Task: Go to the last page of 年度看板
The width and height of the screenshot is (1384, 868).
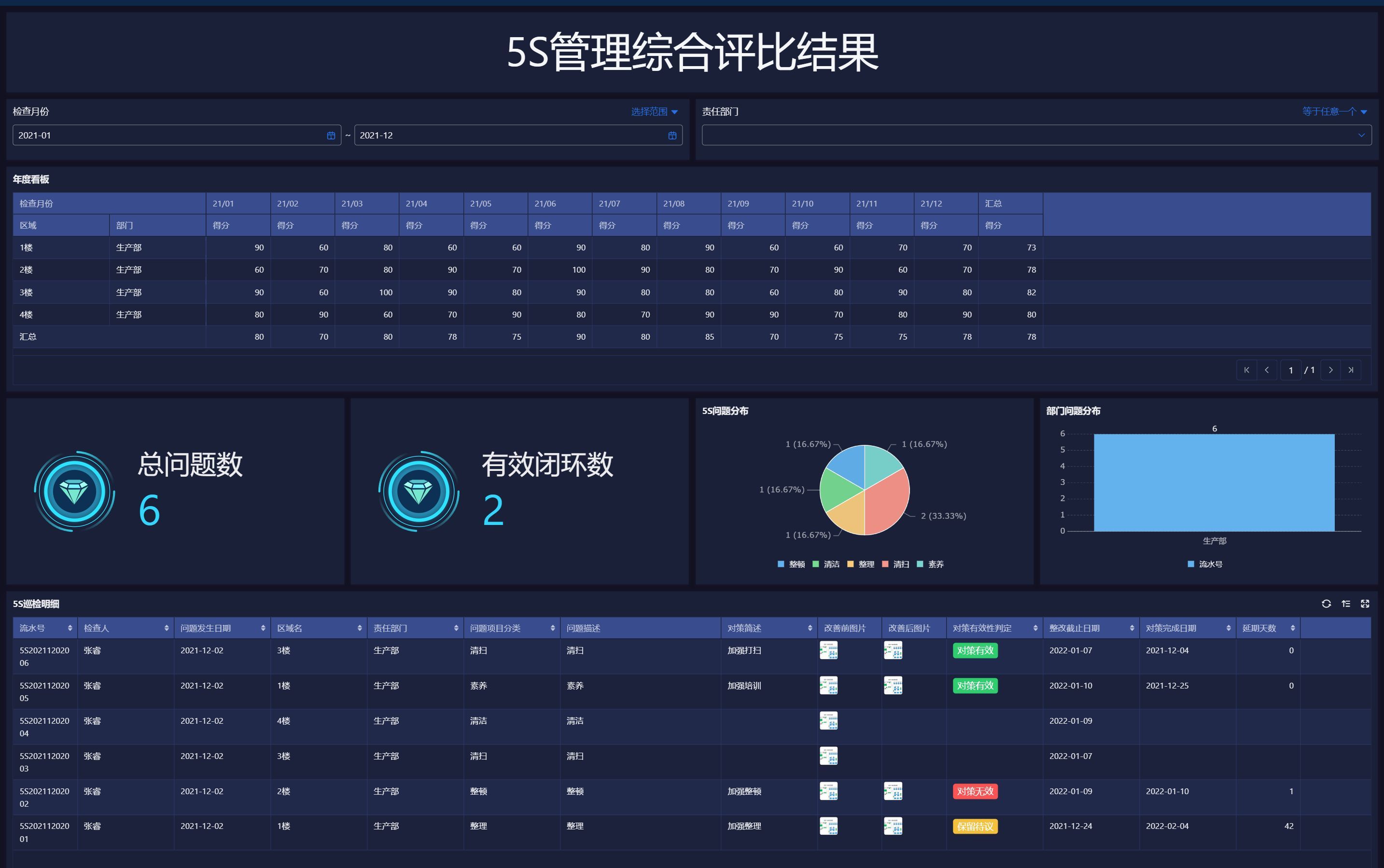Action: coord(1351,370)
